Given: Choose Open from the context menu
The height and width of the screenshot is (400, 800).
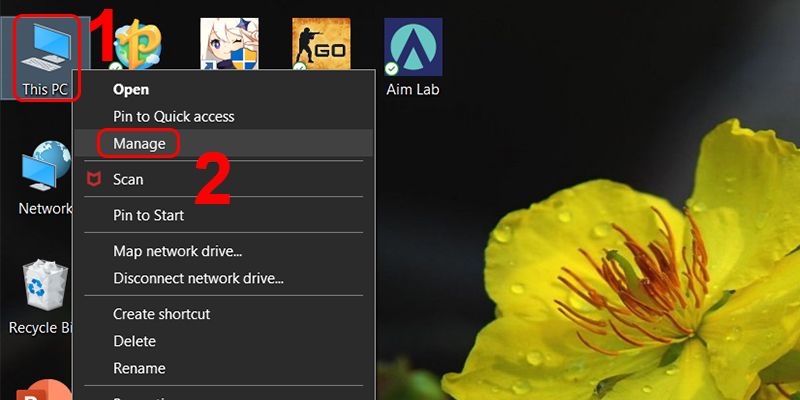Looking at the screenshot, I should coord(131,89).
